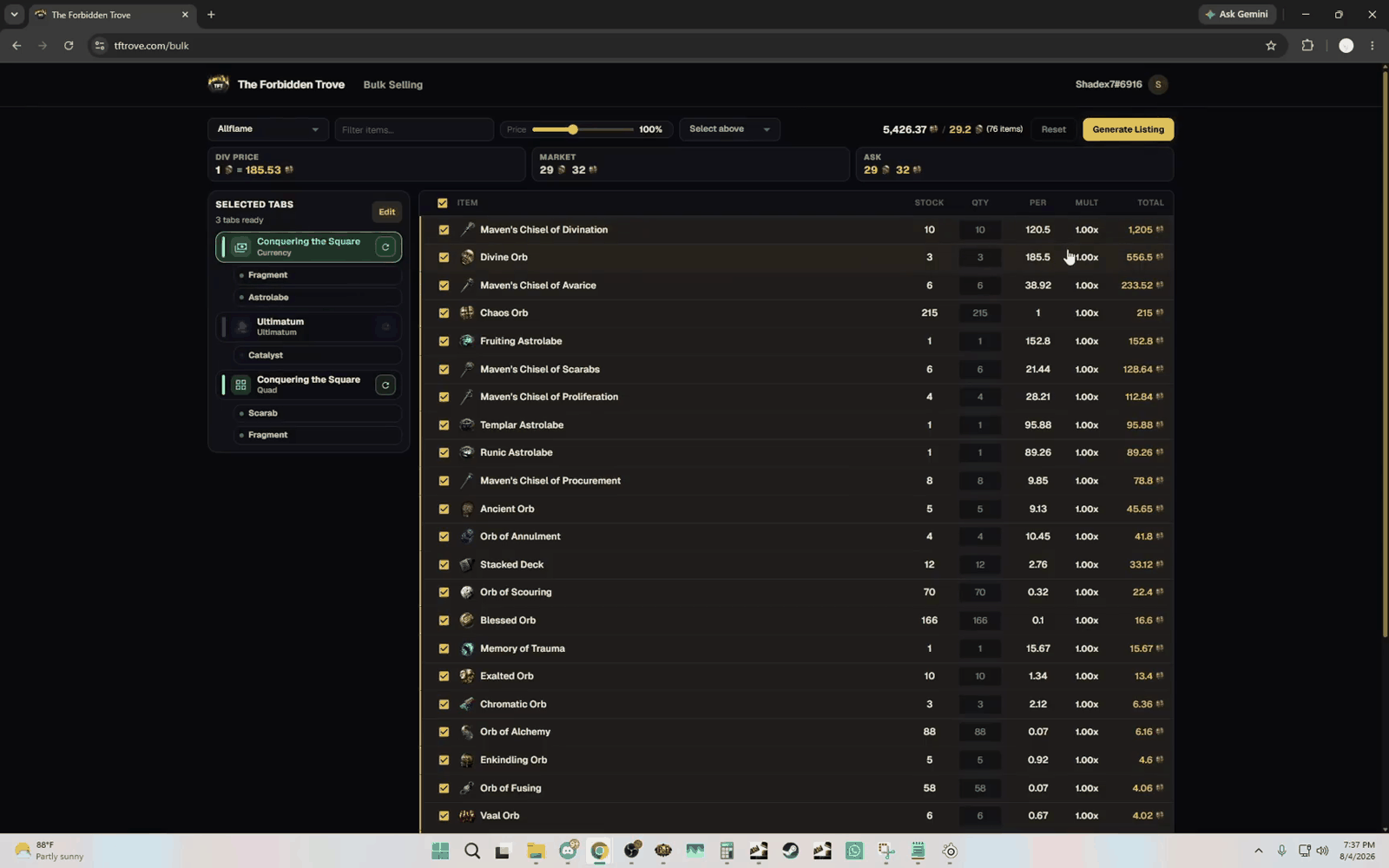Open Windows Search from the taskbar
Screen dimensions: 1389x868
(472, 852)
